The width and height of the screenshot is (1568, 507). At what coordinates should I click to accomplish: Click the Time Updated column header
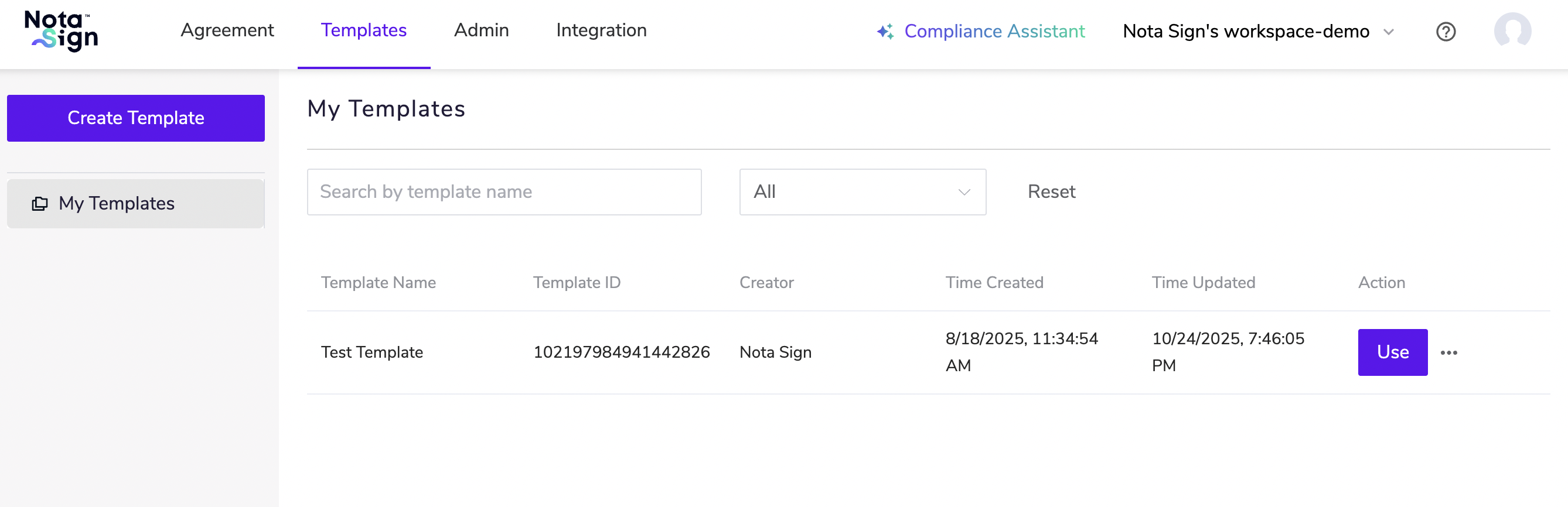click(x=1203, y=283)
